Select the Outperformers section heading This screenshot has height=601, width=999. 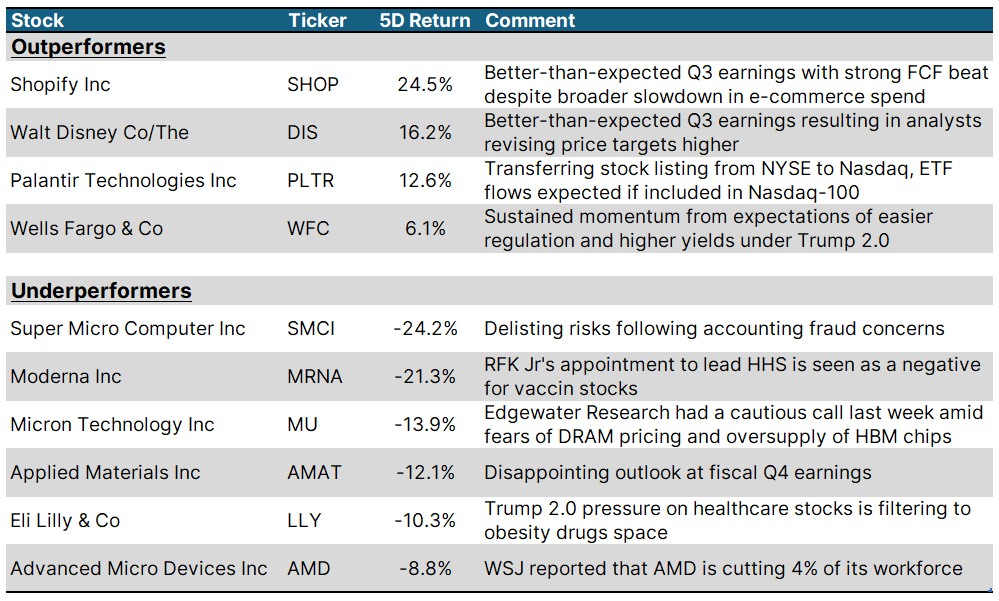88,47
